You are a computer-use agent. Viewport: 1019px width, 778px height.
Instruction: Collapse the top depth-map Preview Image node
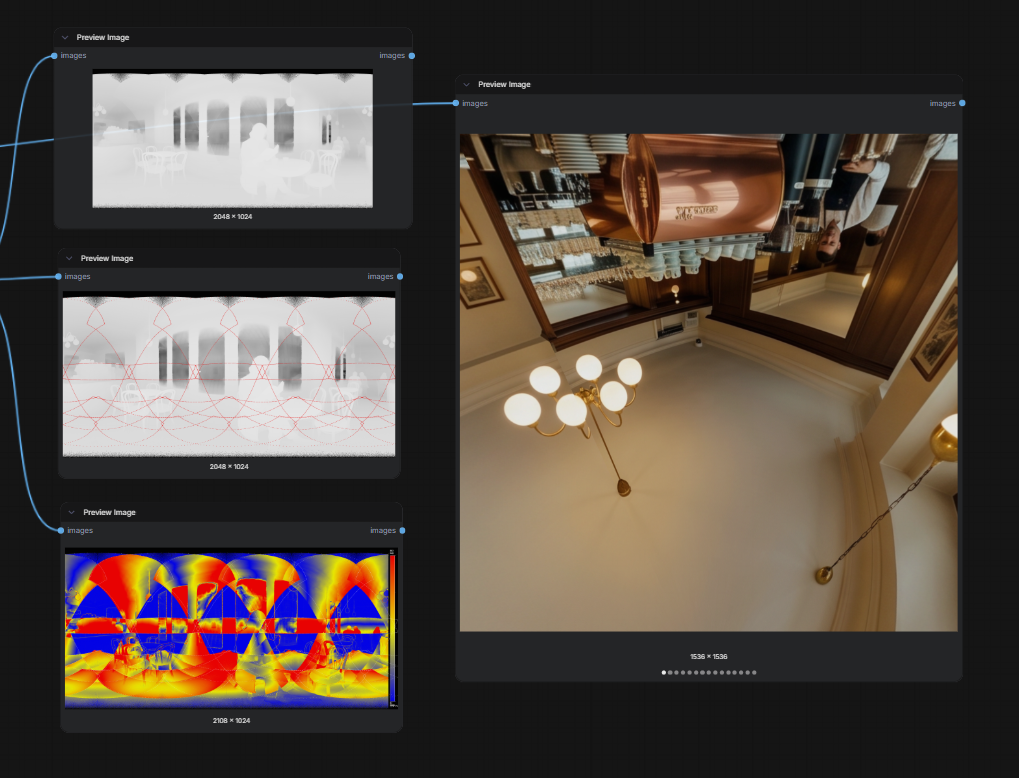pos(65,38)
